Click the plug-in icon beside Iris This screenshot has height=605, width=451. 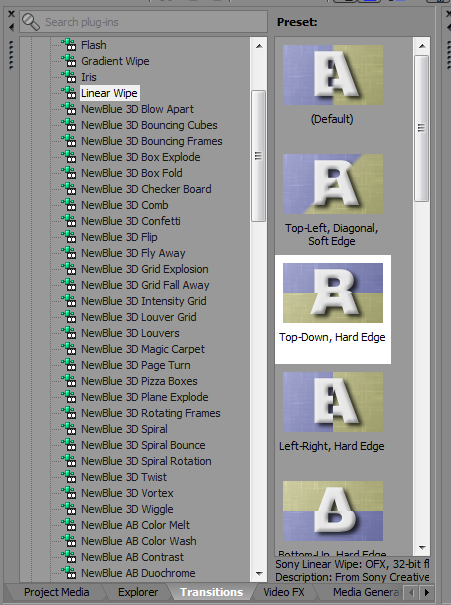69,77
